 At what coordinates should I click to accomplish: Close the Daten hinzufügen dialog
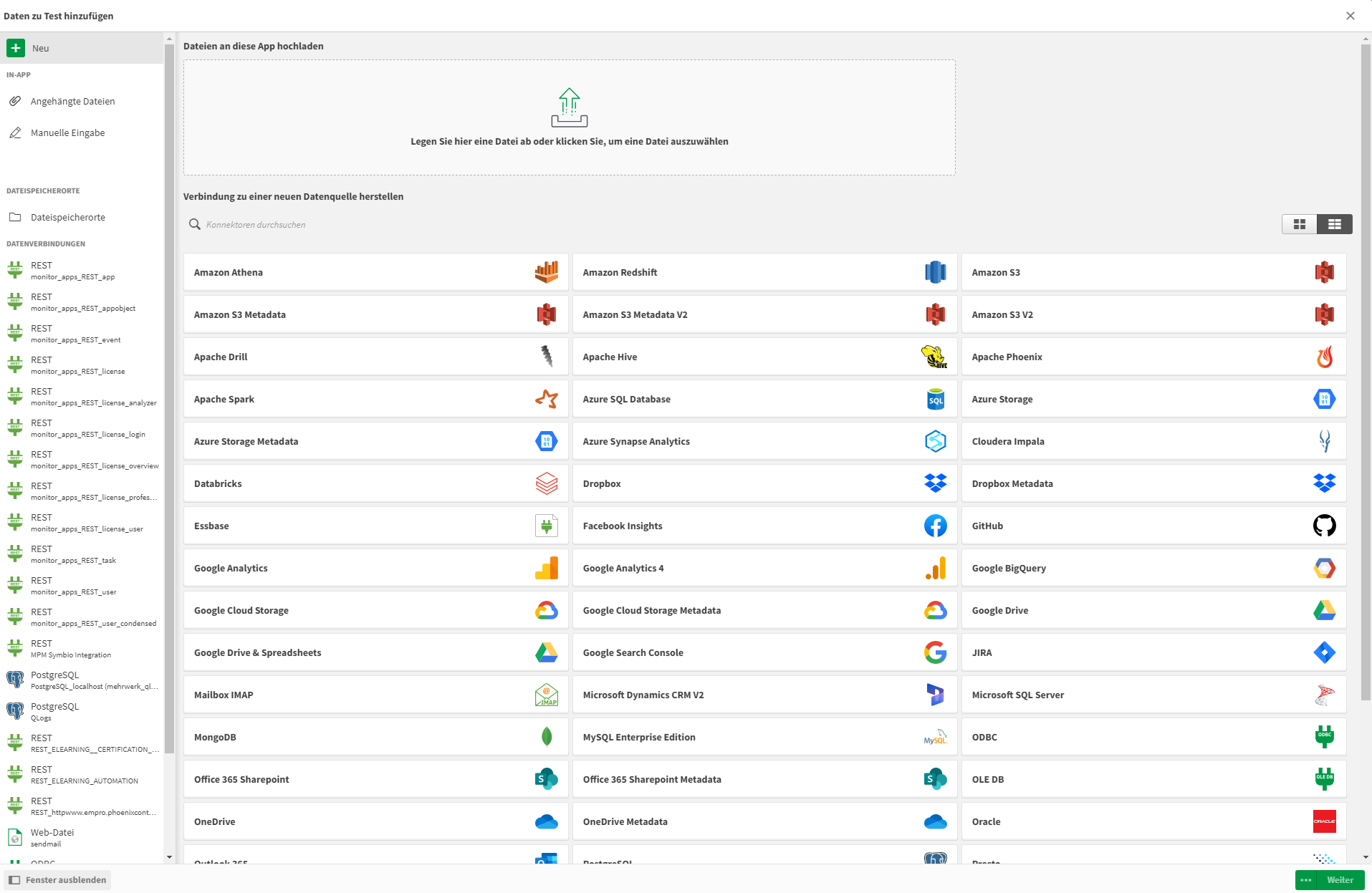(1350, 16)
